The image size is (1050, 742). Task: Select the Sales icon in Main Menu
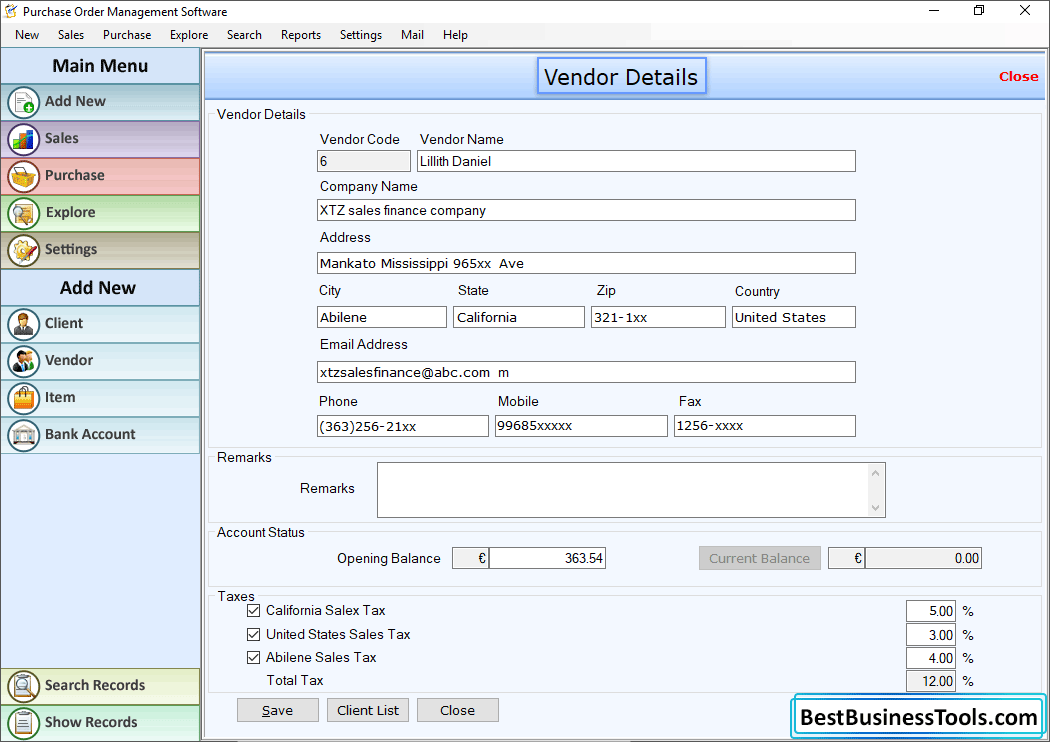24,139
